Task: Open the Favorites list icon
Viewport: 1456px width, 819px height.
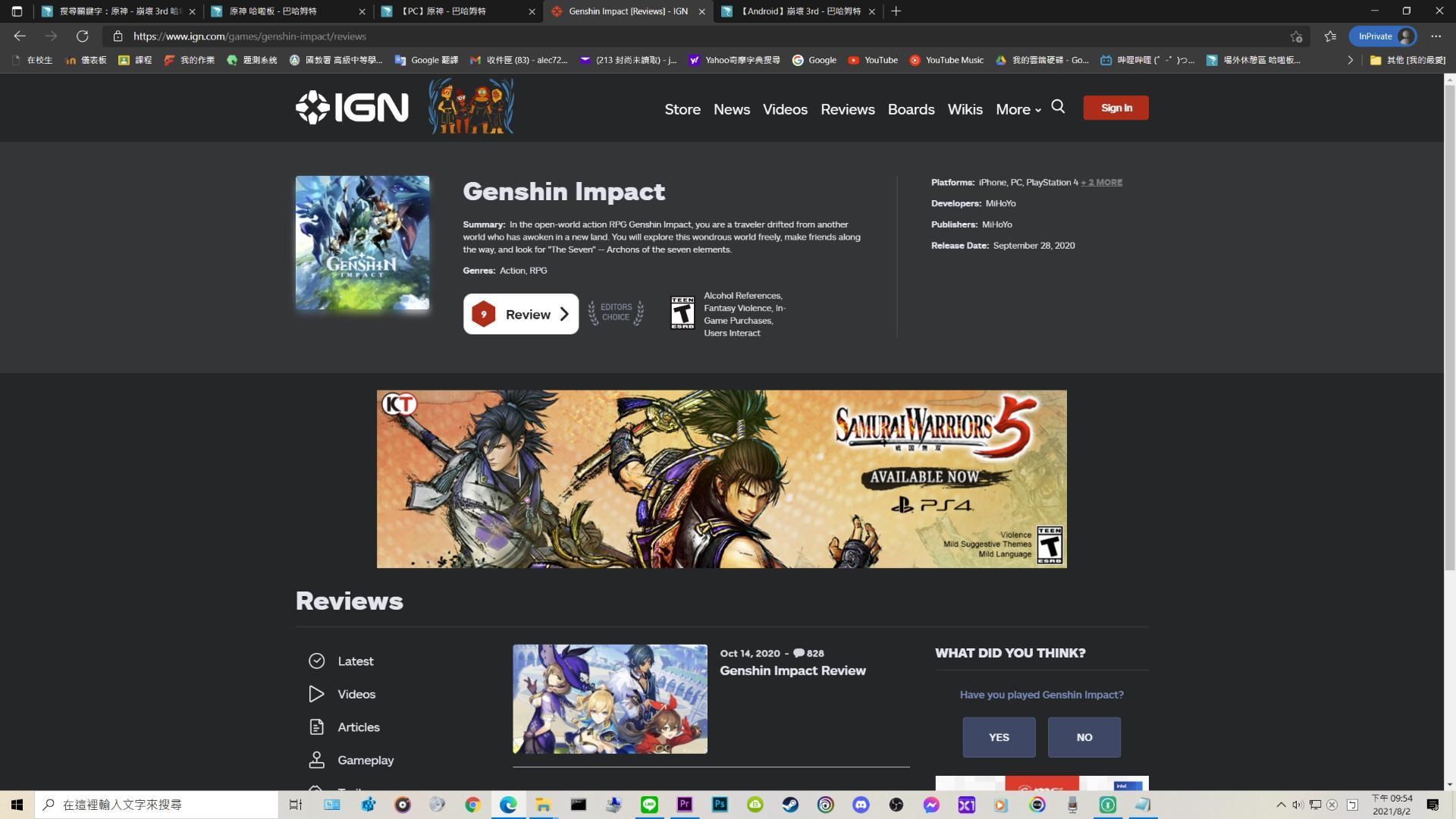Action: click(x=1330, y=36)
